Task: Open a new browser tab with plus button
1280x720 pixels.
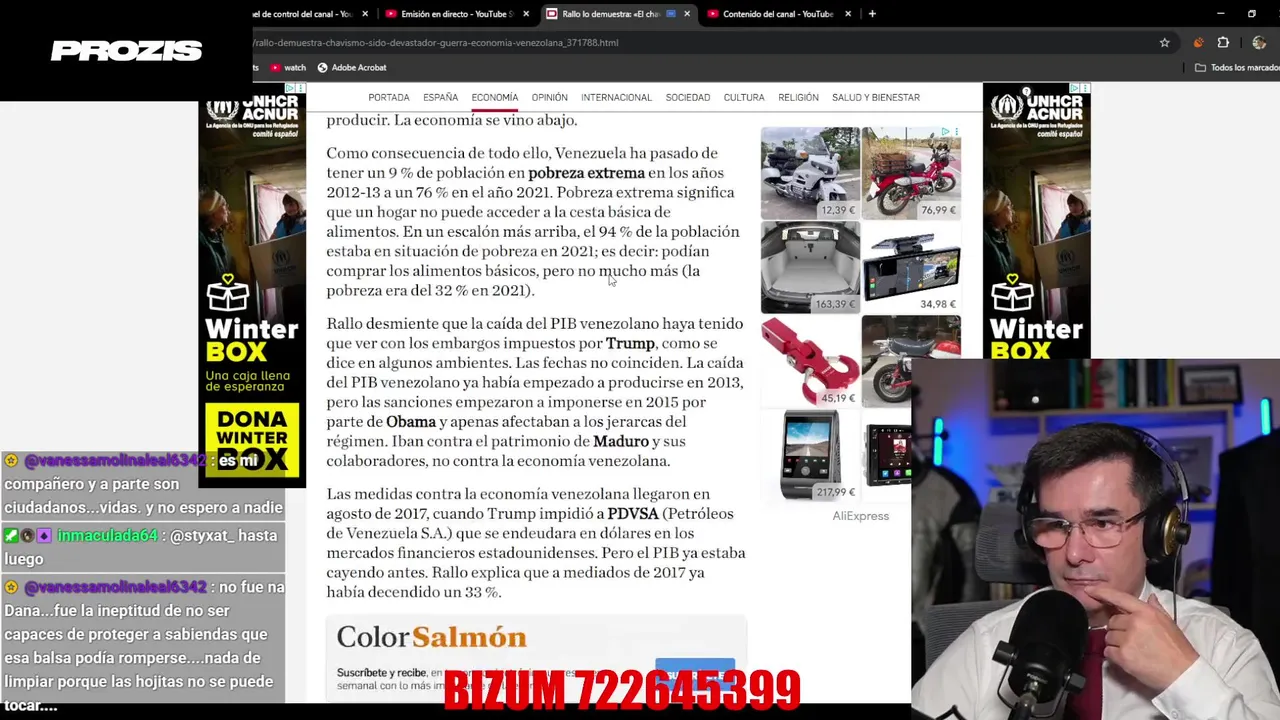Action: click(x=872, y=14)
